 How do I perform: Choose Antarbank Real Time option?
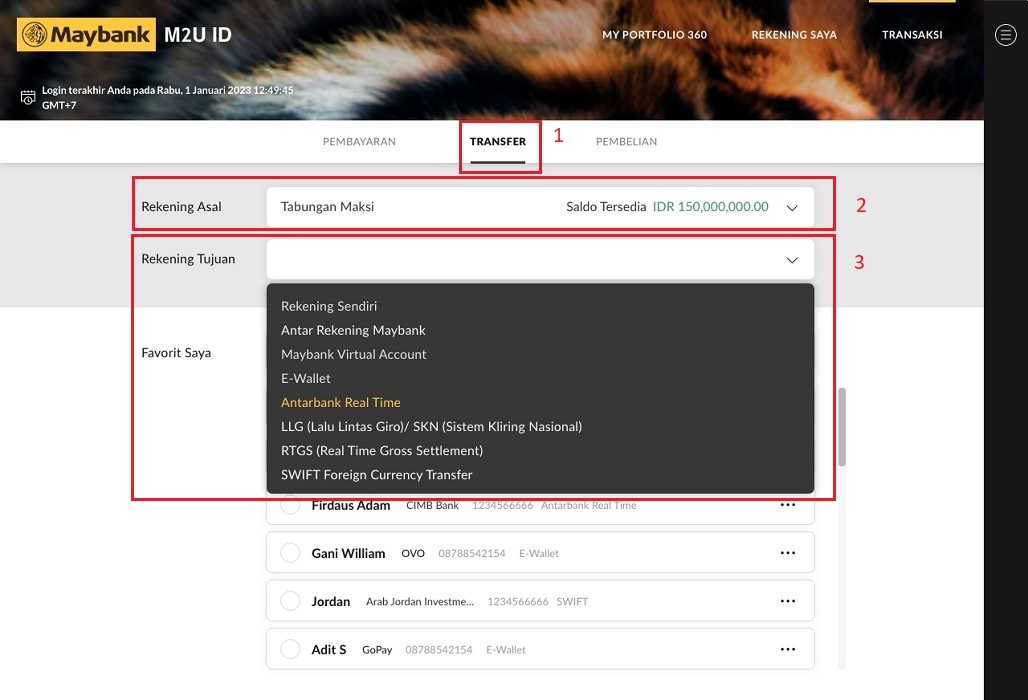341,402
